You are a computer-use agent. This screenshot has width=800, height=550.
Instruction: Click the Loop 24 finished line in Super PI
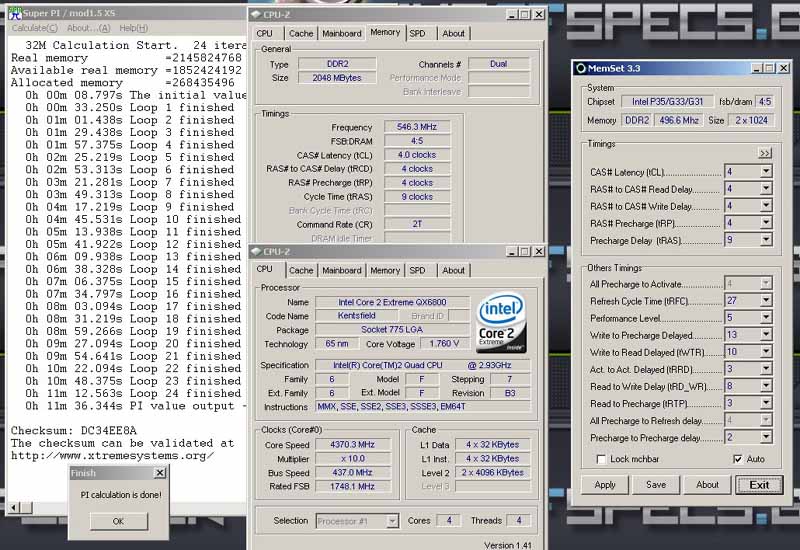[x=133, y=393]
